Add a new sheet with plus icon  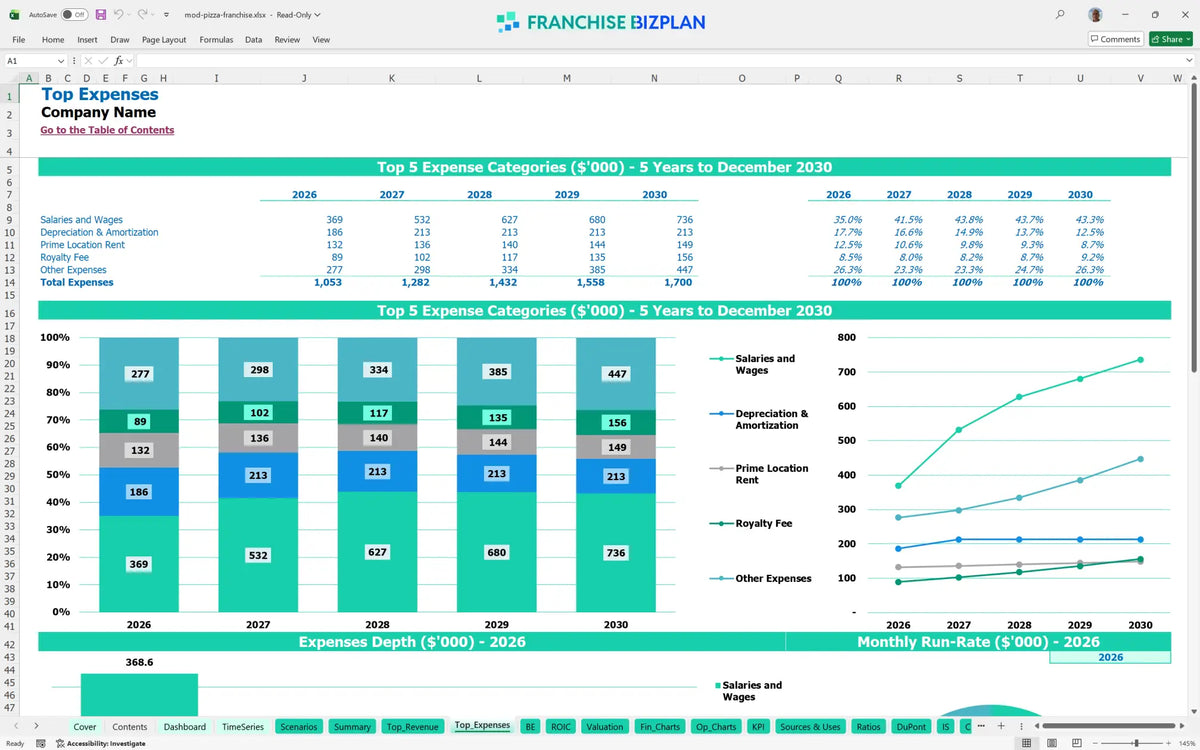tap(1001, 726)
